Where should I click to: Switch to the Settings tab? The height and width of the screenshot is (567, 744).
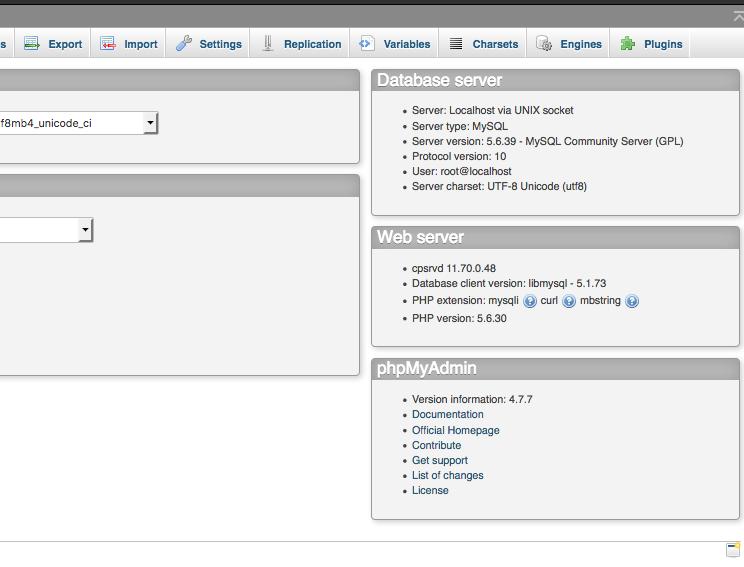click(208, 44)
